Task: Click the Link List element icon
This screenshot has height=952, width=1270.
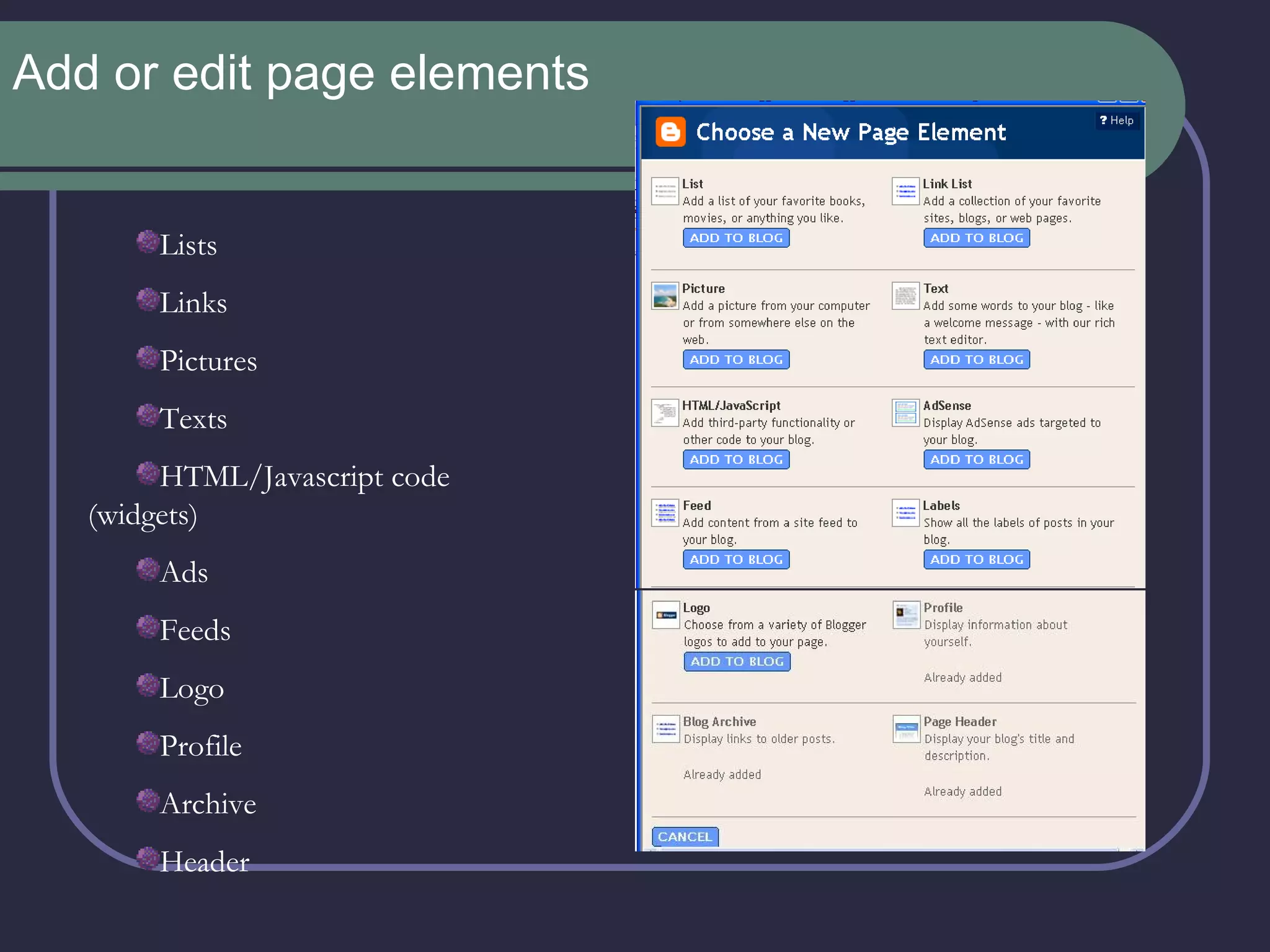Action: pos(905,191)
